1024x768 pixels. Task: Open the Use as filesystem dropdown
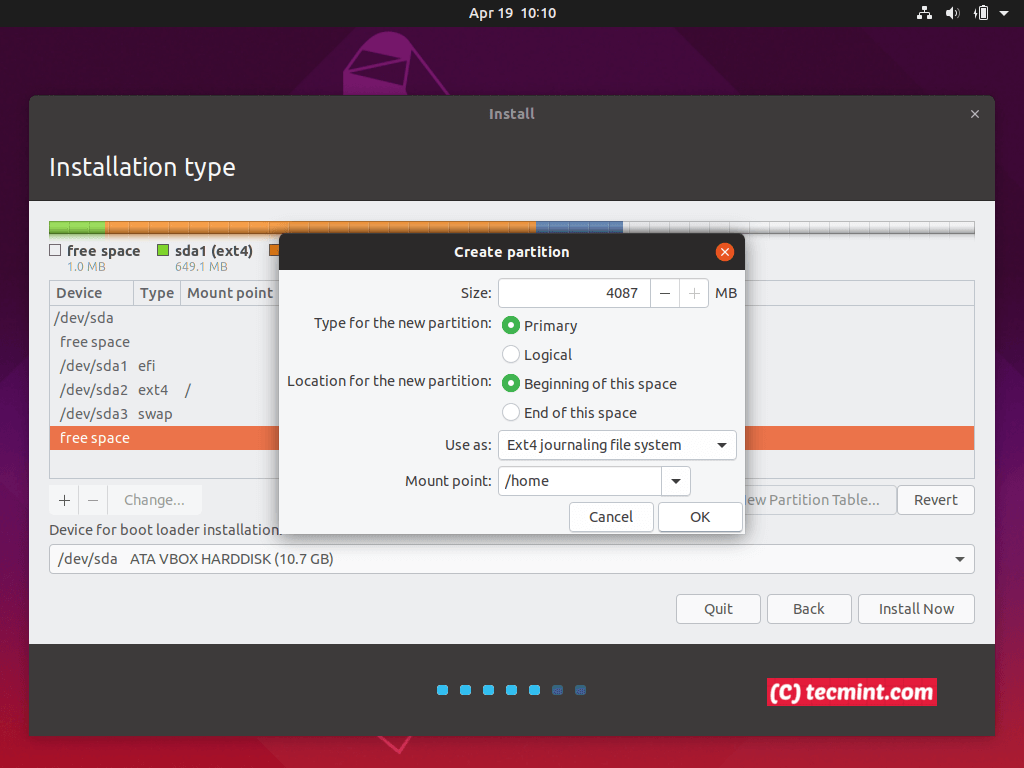click(x=617, y=445)
